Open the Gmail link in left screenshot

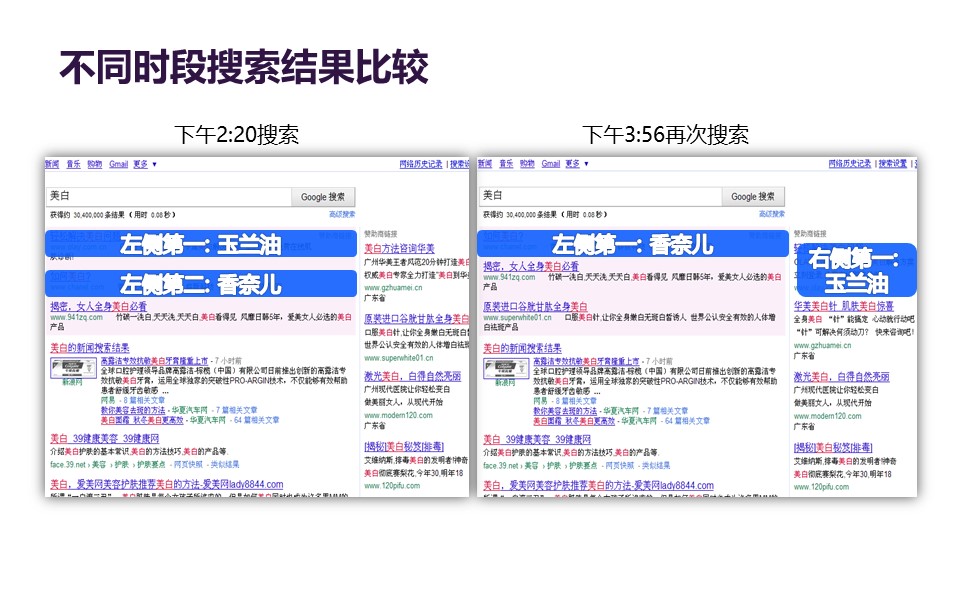click(118, 164)
